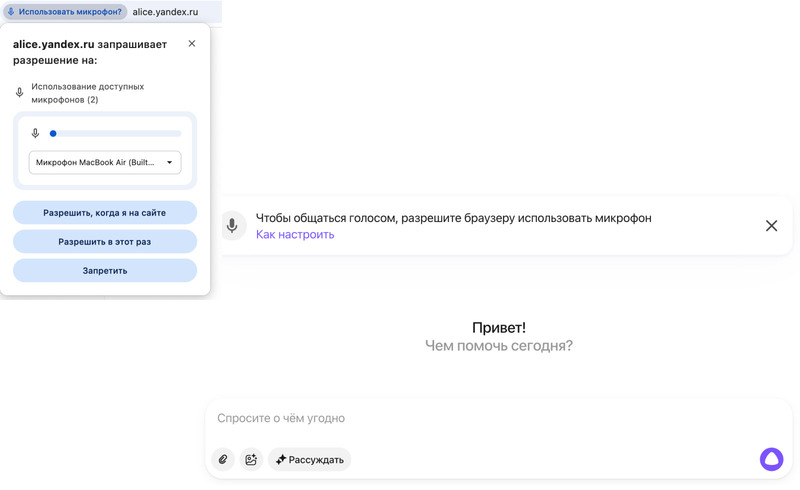Deny microphone access with "Запретить"
Viewport: 800px width, 490px height.
click(105, 271)
